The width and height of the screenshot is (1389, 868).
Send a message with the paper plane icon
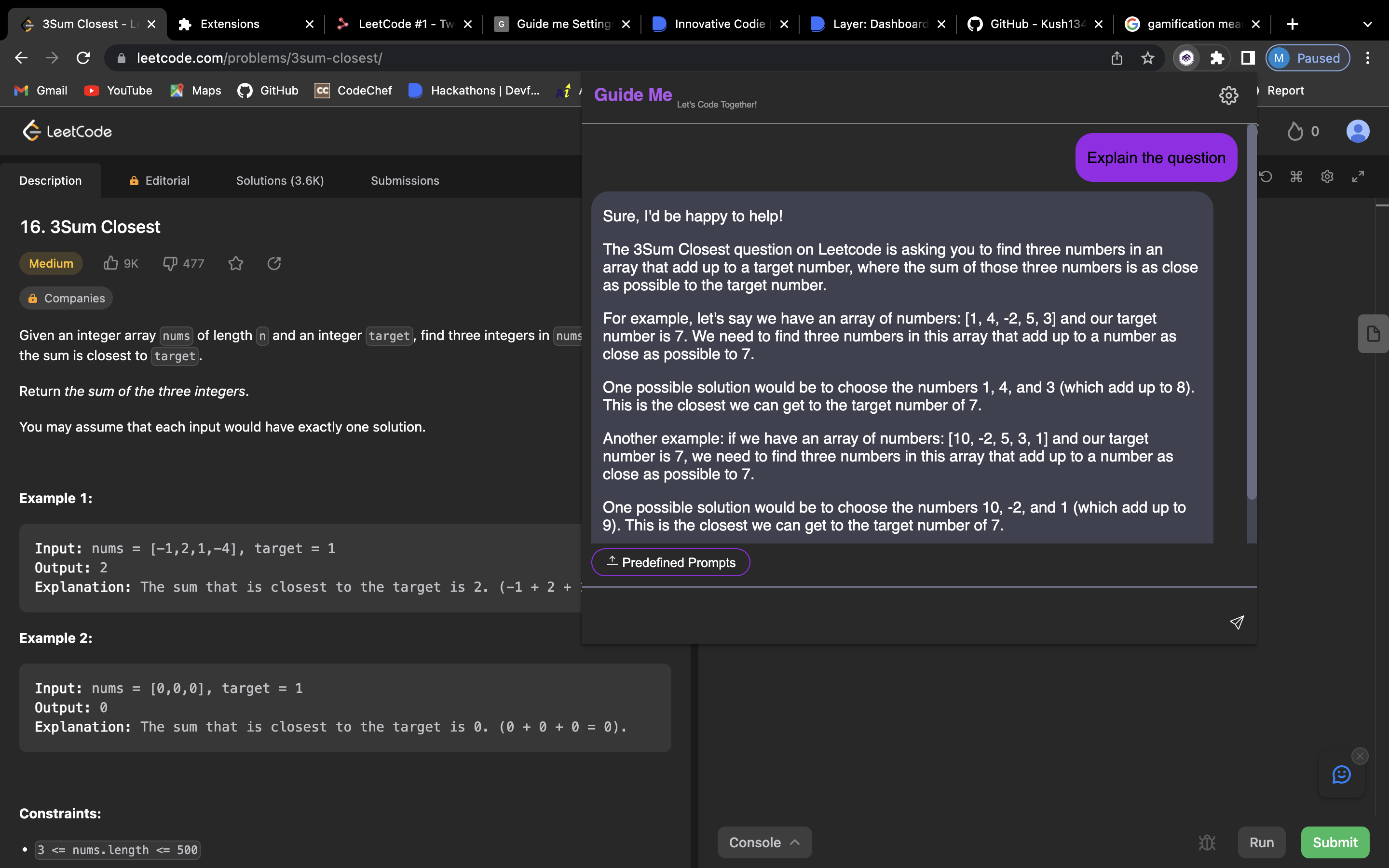click(x=1238, y=622)
